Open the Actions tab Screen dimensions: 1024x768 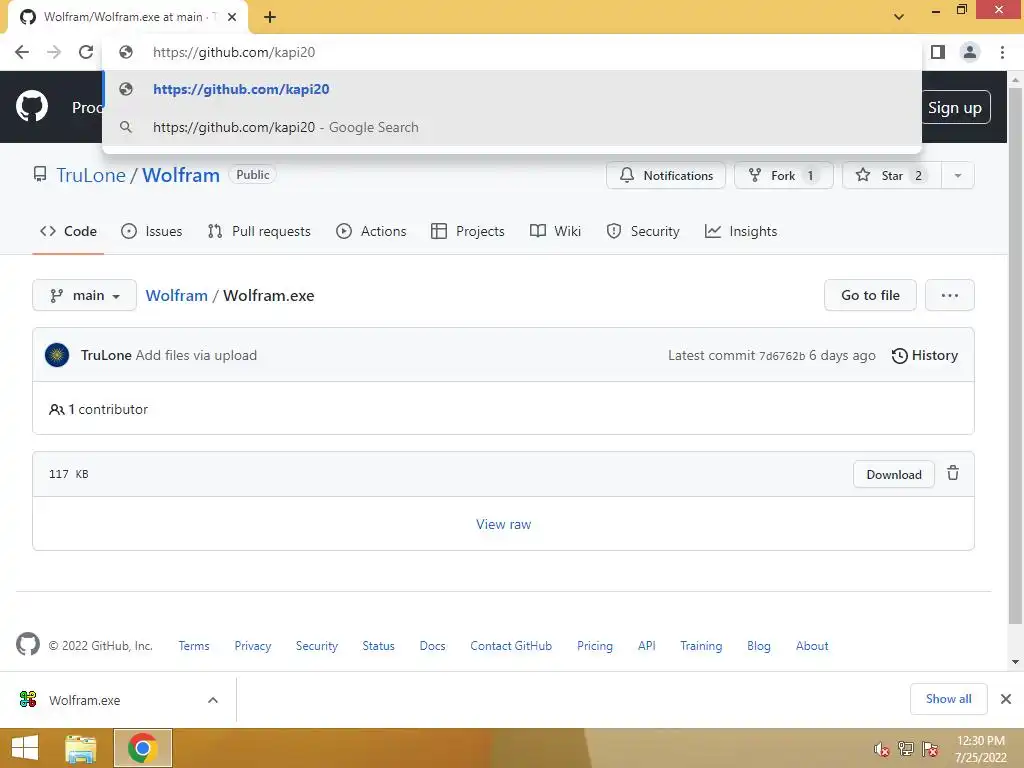371,231
